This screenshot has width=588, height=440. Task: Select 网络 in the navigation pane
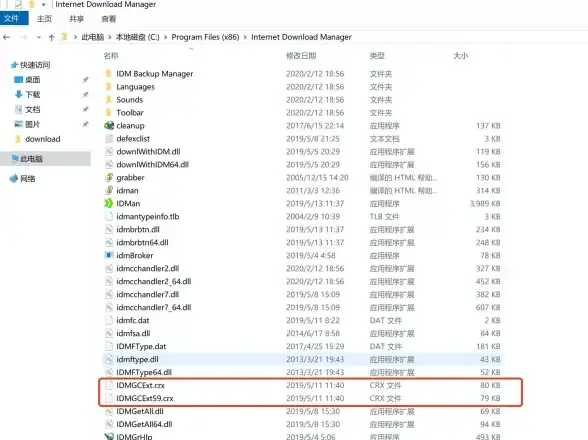pyautogui.click(x=27, y=179)
